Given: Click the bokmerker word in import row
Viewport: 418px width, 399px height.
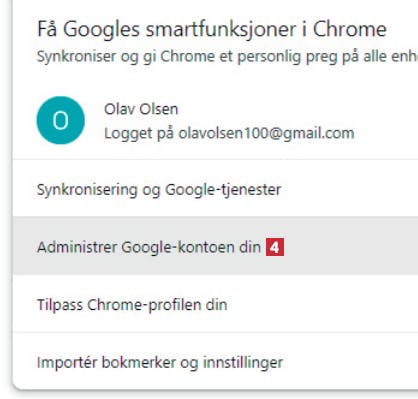Looking at the screenshot, I should (x=139, y=362).
